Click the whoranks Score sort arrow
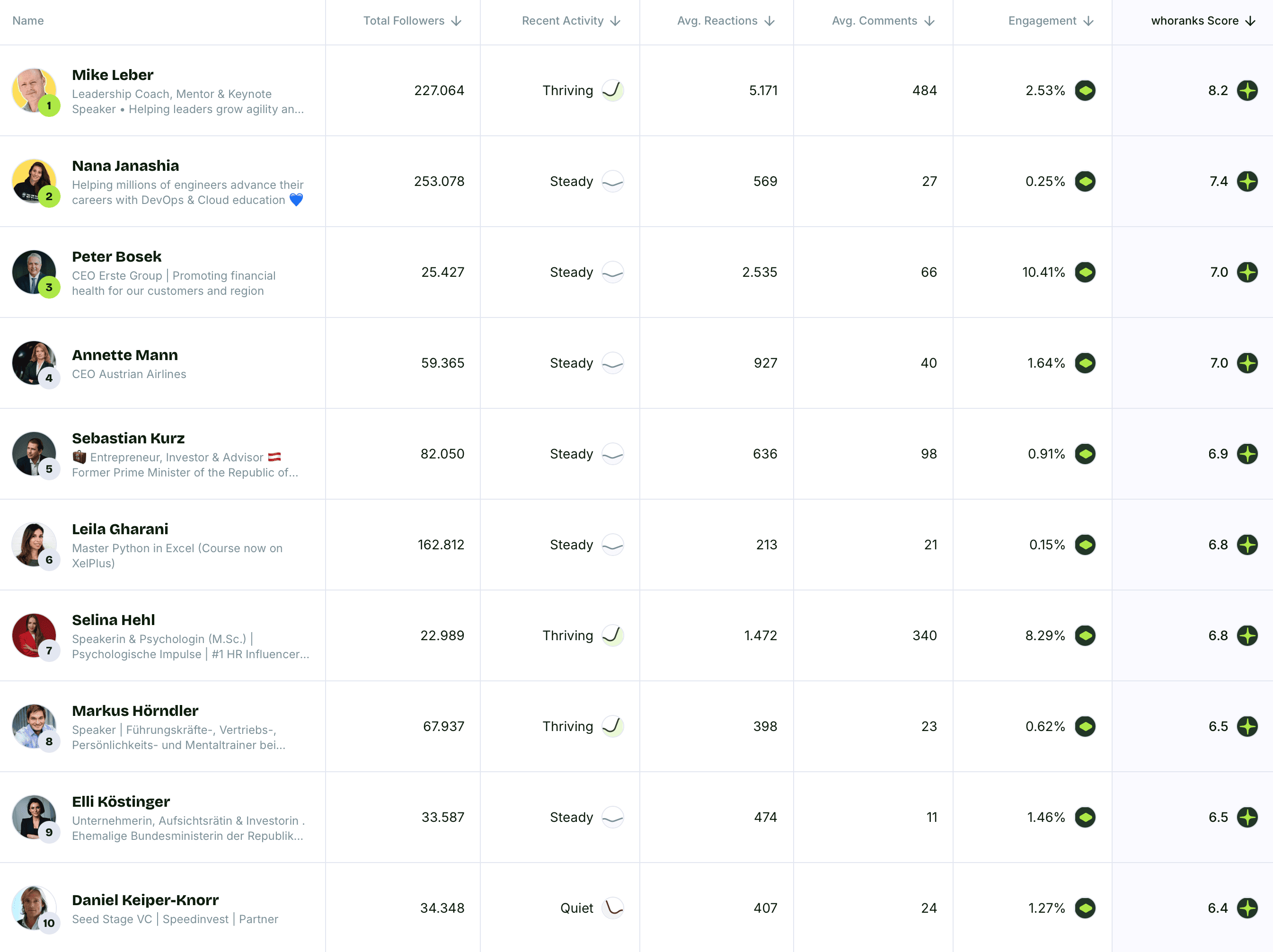The width and height of the screenshot is (1273, 952). tap(1250, 21)
